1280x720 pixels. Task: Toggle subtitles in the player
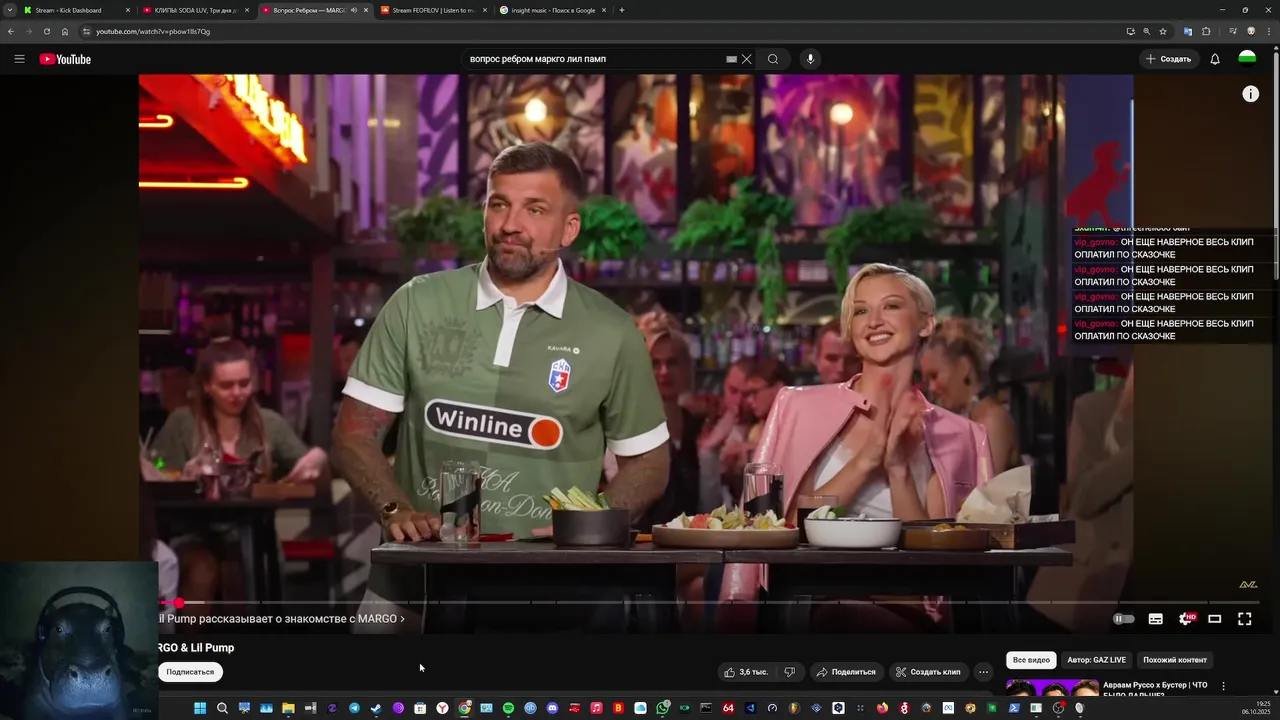[x=1155, y=619]
